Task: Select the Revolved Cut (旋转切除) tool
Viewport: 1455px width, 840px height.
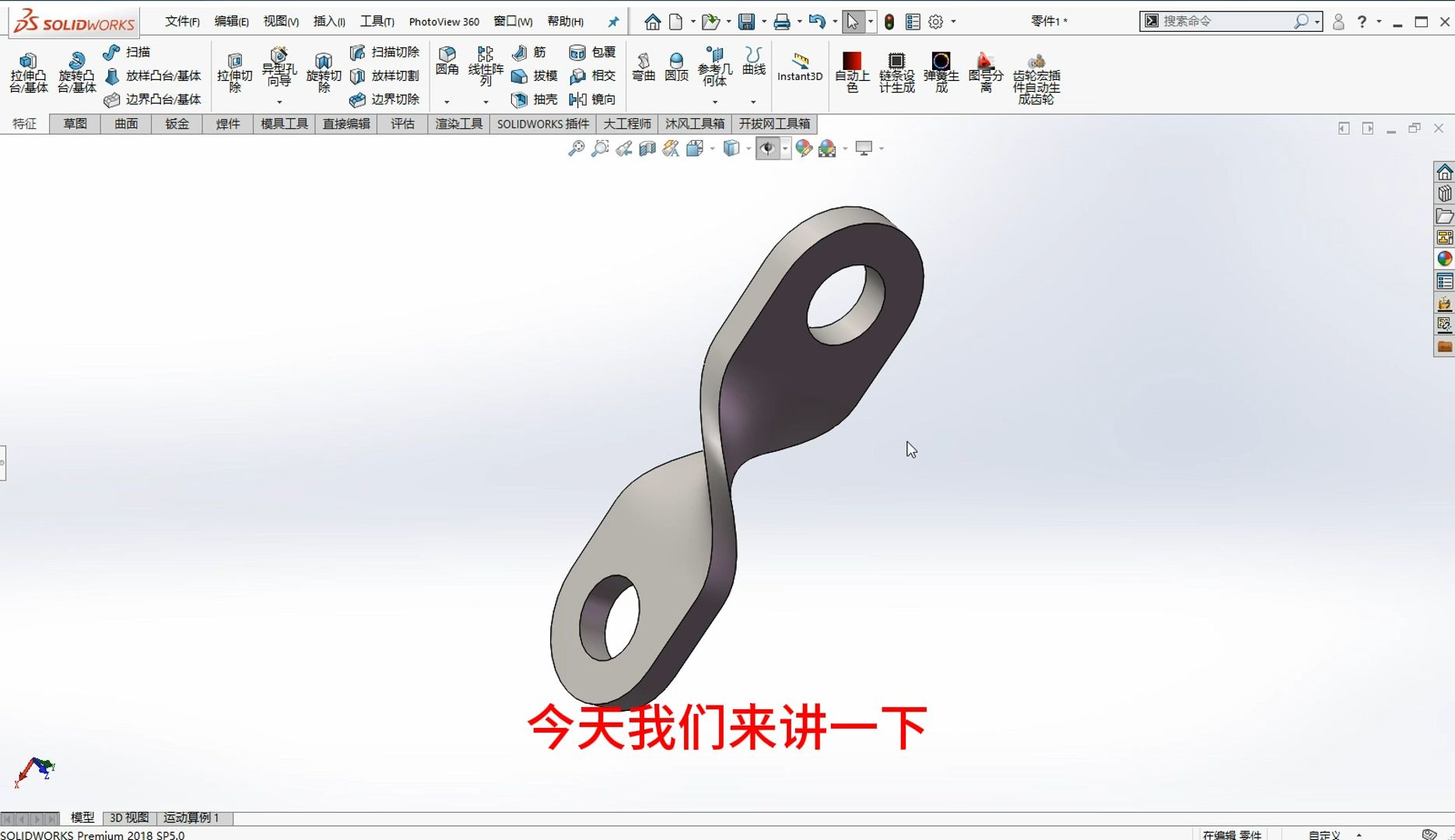Action: click(x=324, y=72)
